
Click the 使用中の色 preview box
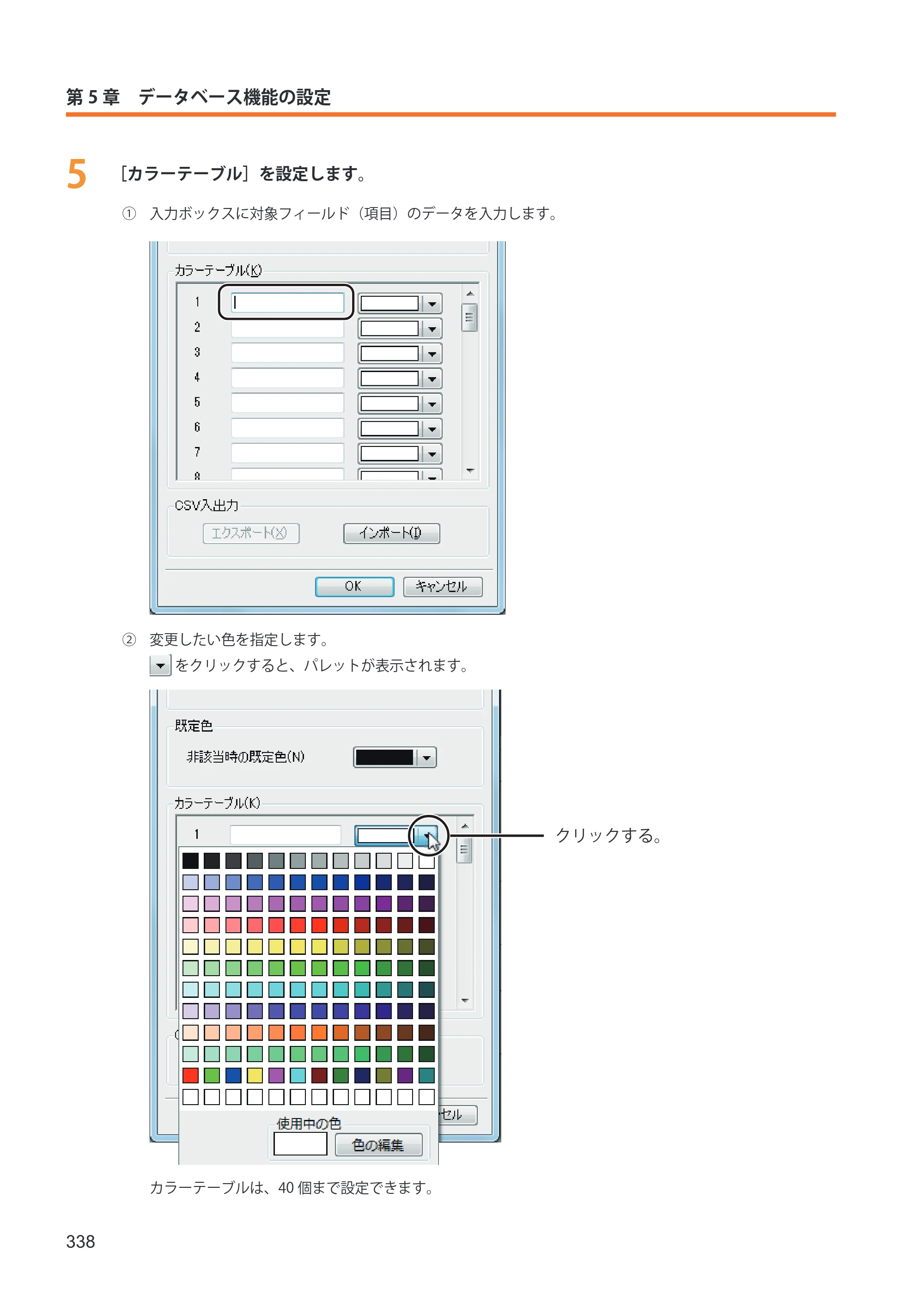(x=301, y=1144)
